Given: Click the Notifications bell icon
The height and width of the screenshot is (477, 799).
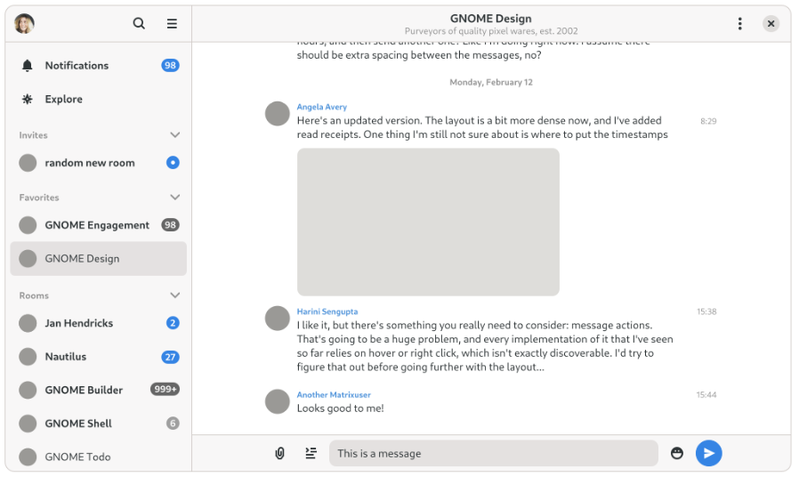Looking at the screenshot, I should [28, 66].
